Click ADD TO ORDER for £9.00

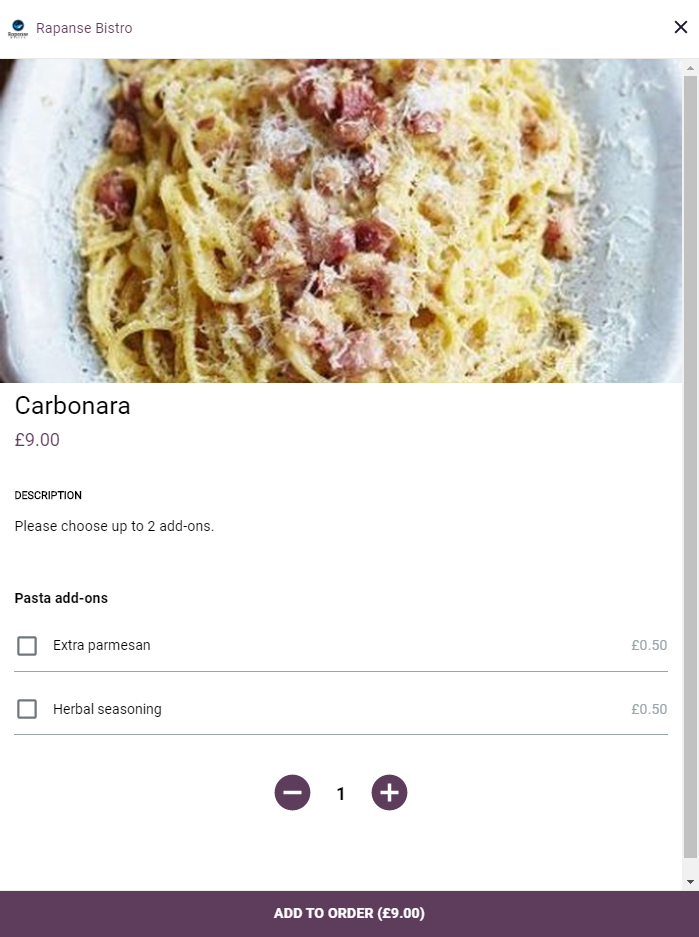(x=349, y=913)
